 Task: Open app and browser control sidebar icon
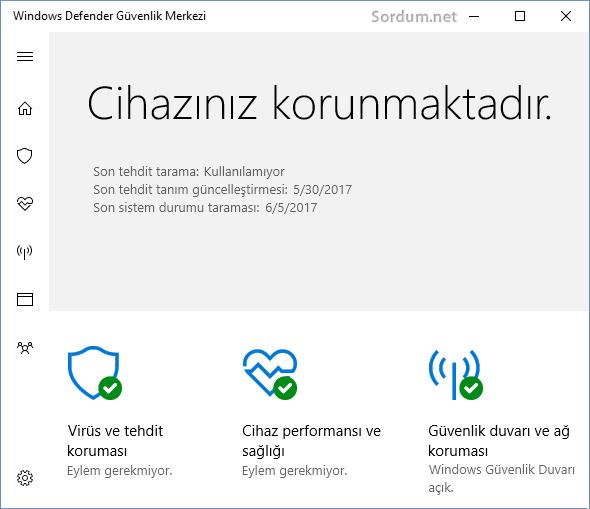click(25, 299)
